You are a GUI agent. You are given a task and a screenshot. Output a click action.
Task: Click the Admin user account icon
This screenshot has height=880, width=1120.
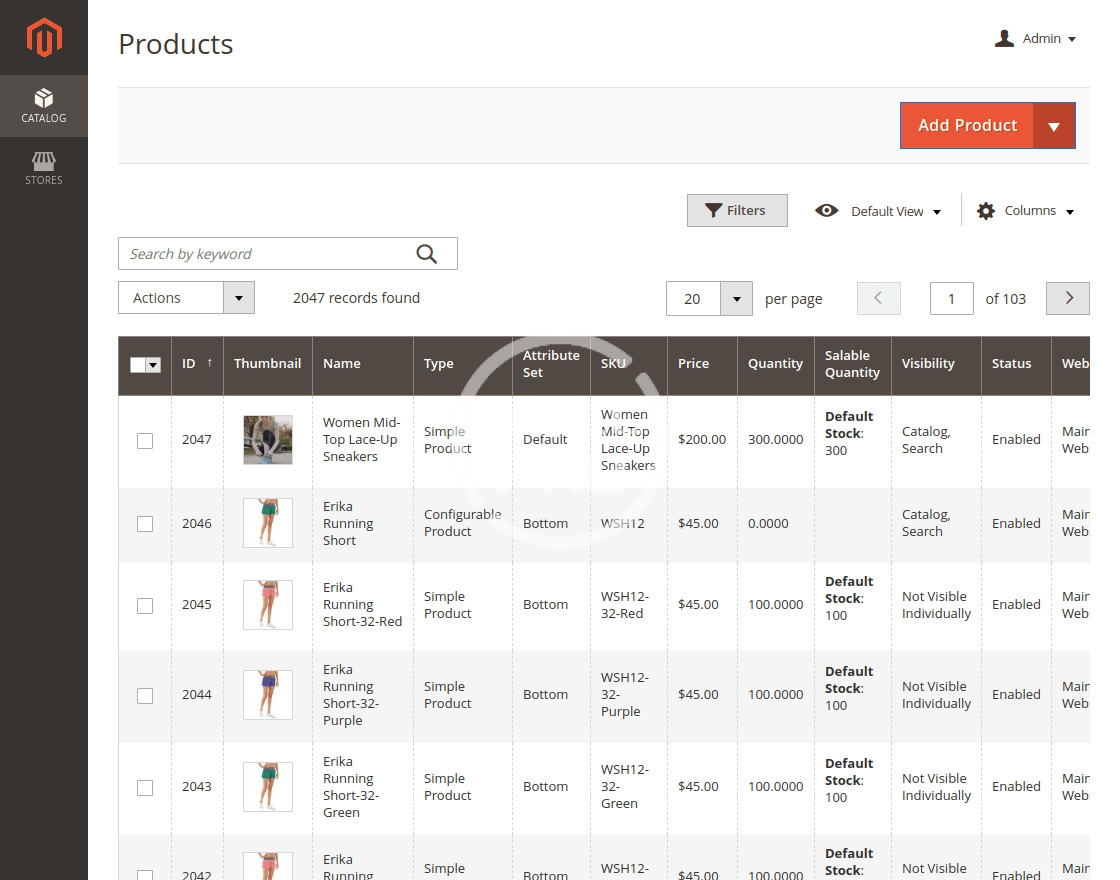click(x=1004, y=39)
